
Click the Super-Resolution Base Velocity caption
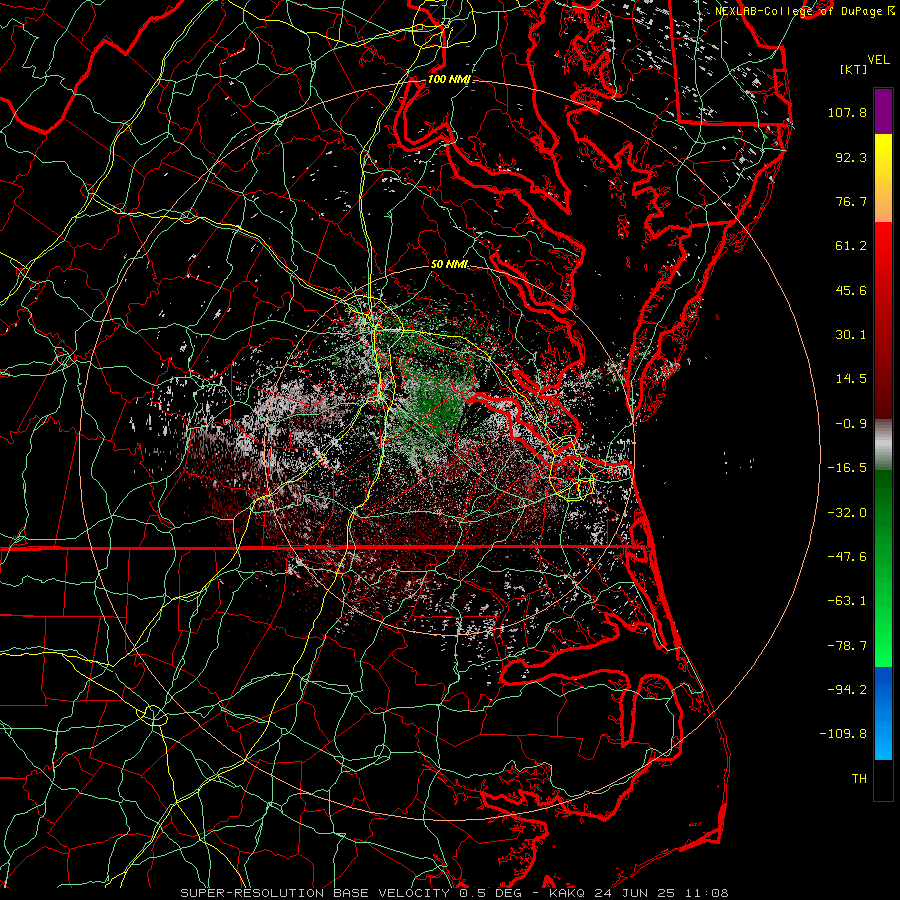click(x=454, y=893)
